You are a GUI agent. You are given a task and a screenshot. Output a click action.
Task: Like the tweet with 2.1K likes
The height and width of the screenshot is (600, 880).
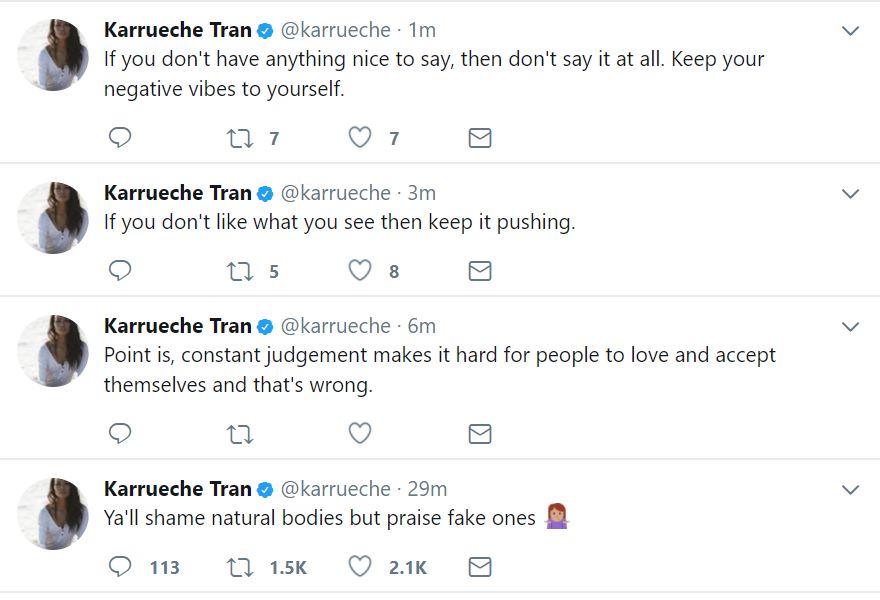coord(360,566)
